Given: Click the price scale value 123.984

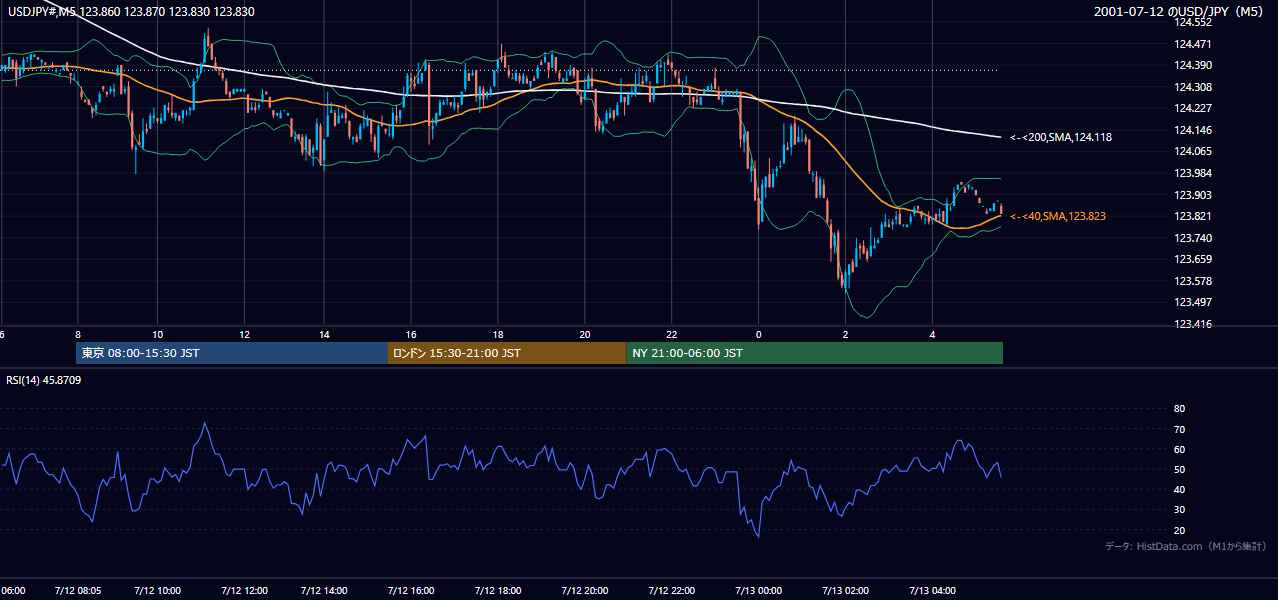Looking at the screenshot, I should click(1194, 173).
